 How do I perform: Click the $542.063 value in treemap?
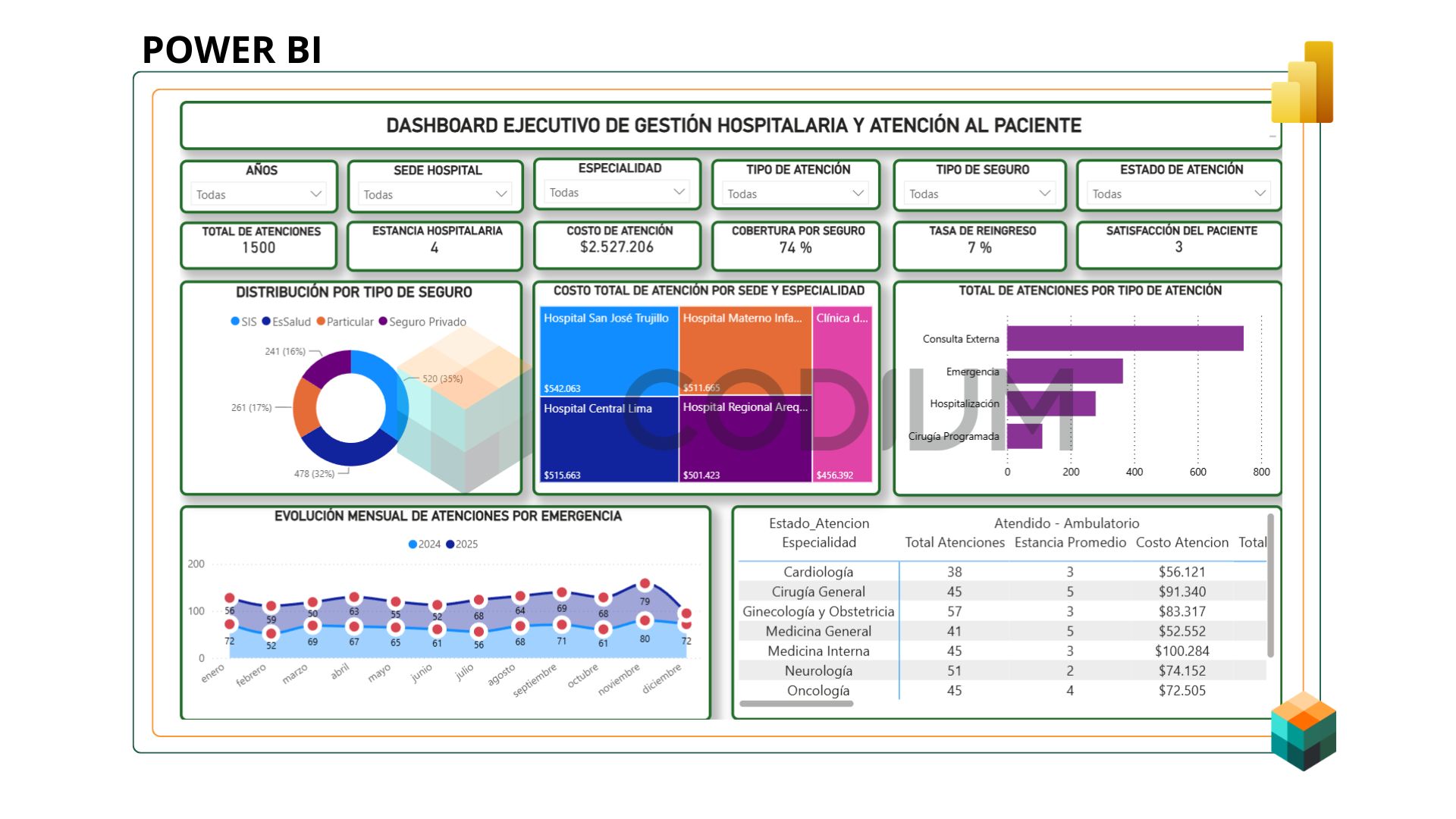point(562,388)
